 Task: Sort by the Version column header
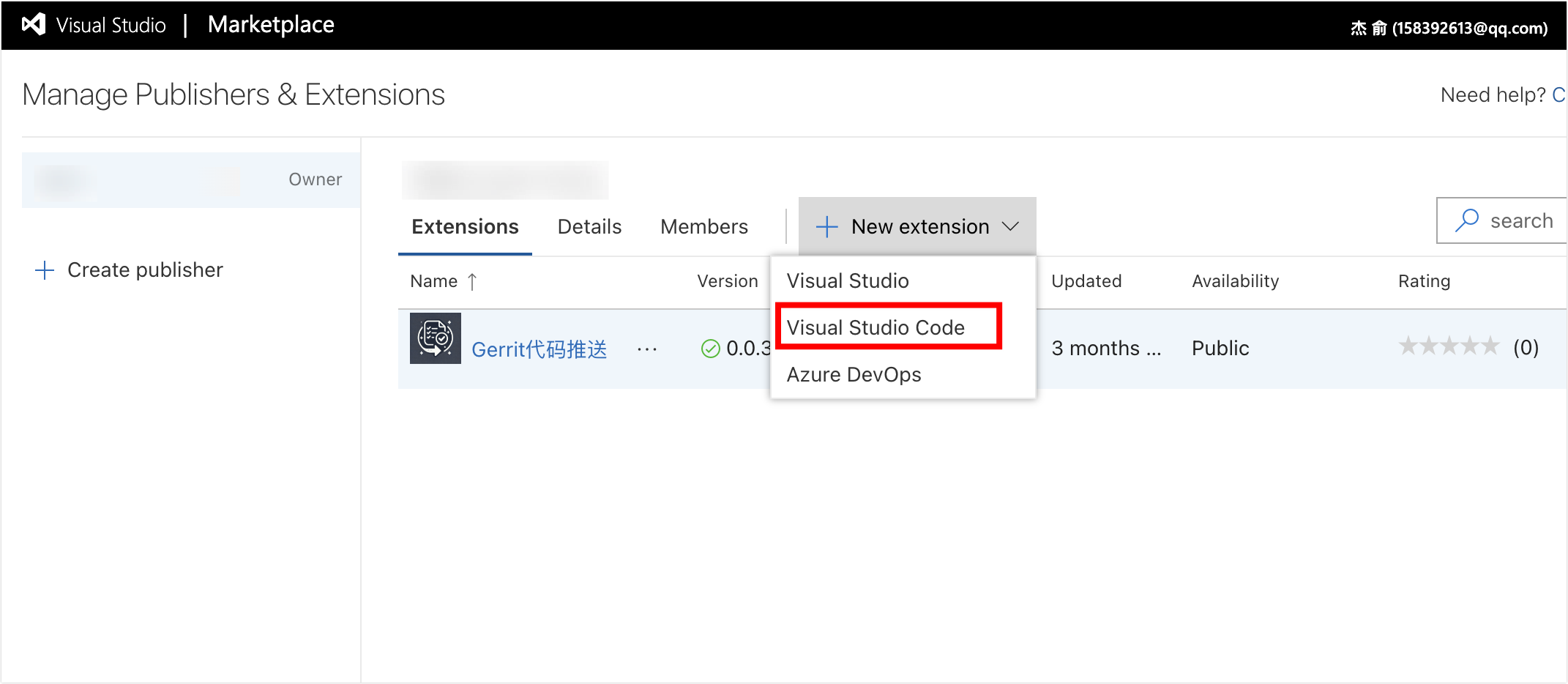click(x=727, y=281)
